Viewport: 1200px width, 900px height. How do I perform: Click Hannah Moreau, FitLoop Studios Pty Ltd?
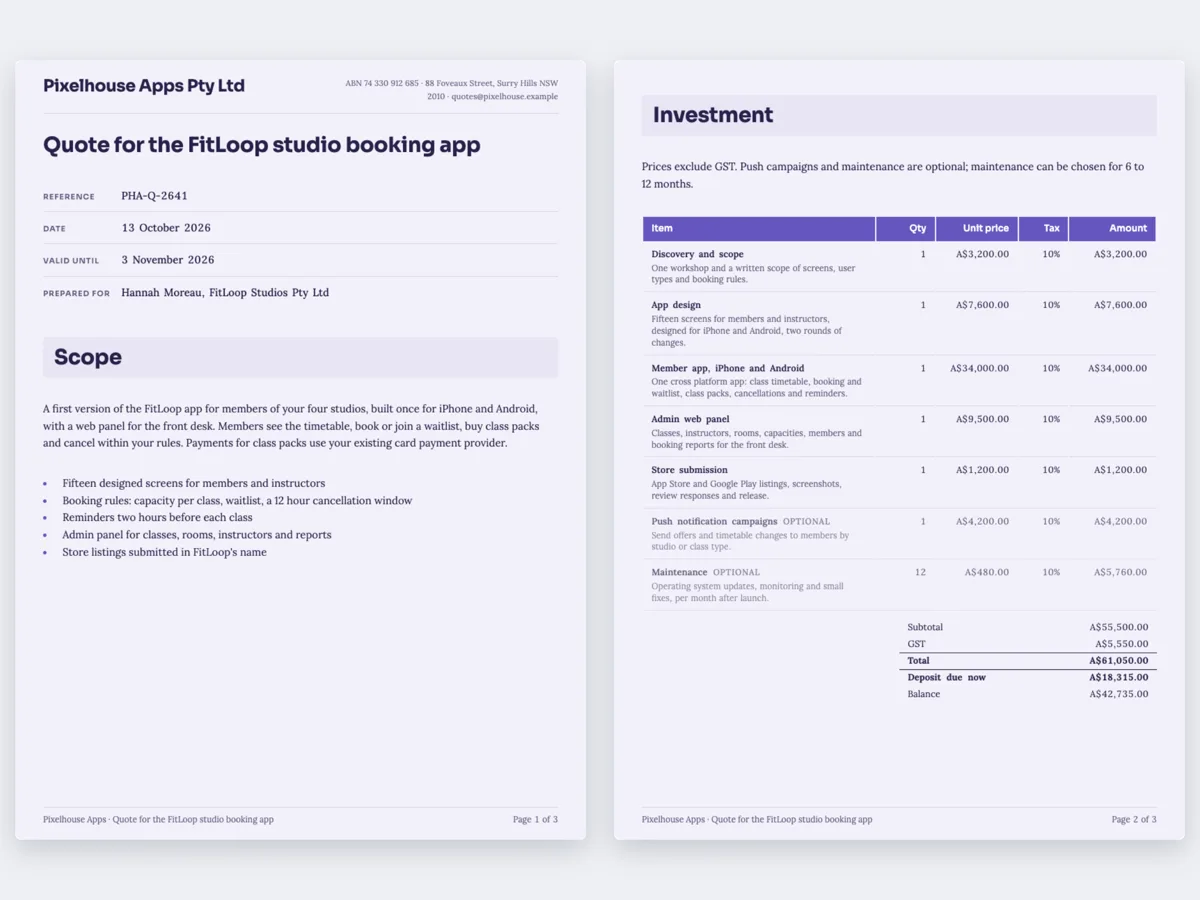pos(225,293)
